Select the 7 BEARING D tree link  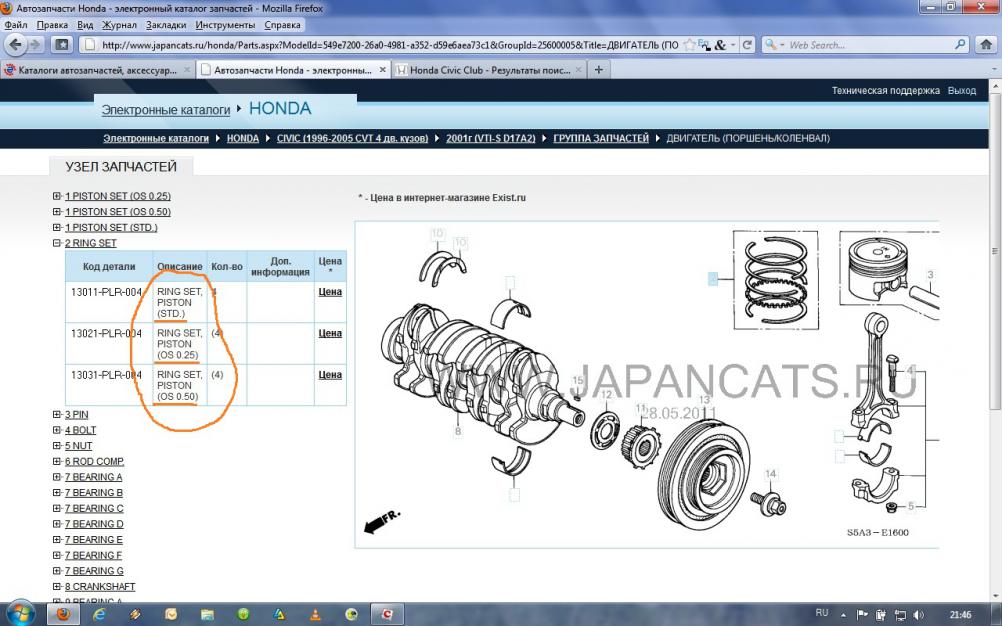click(x=94, y=524)
